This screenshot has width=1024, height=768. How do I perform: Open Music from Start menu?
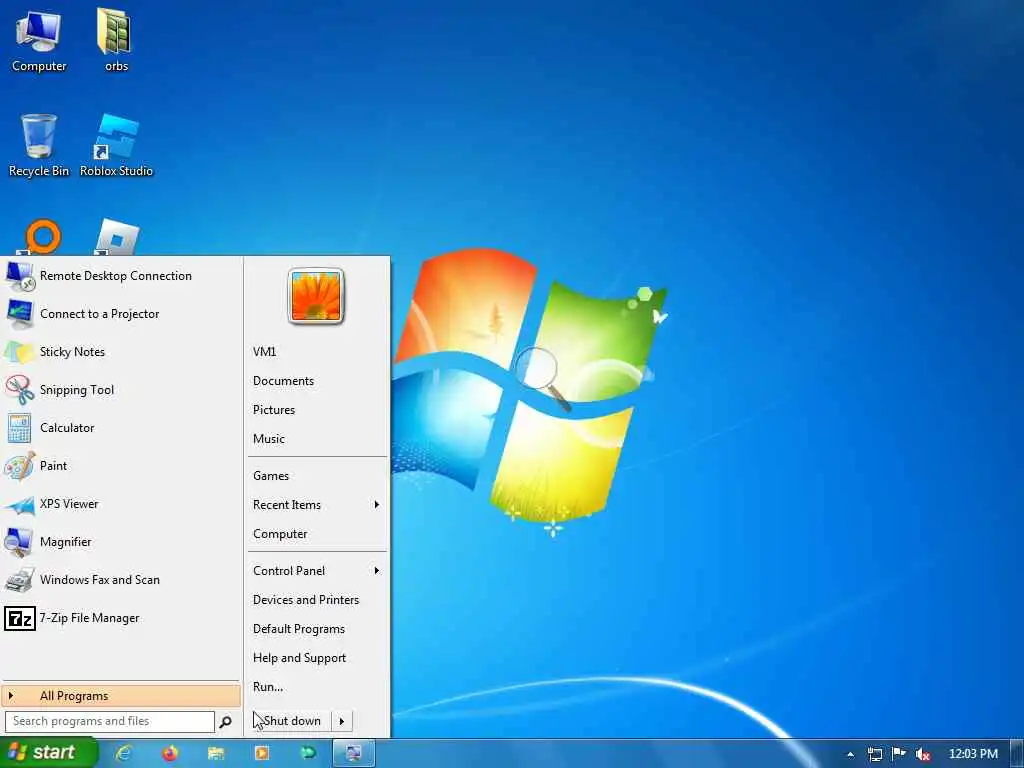coord(268,439)
